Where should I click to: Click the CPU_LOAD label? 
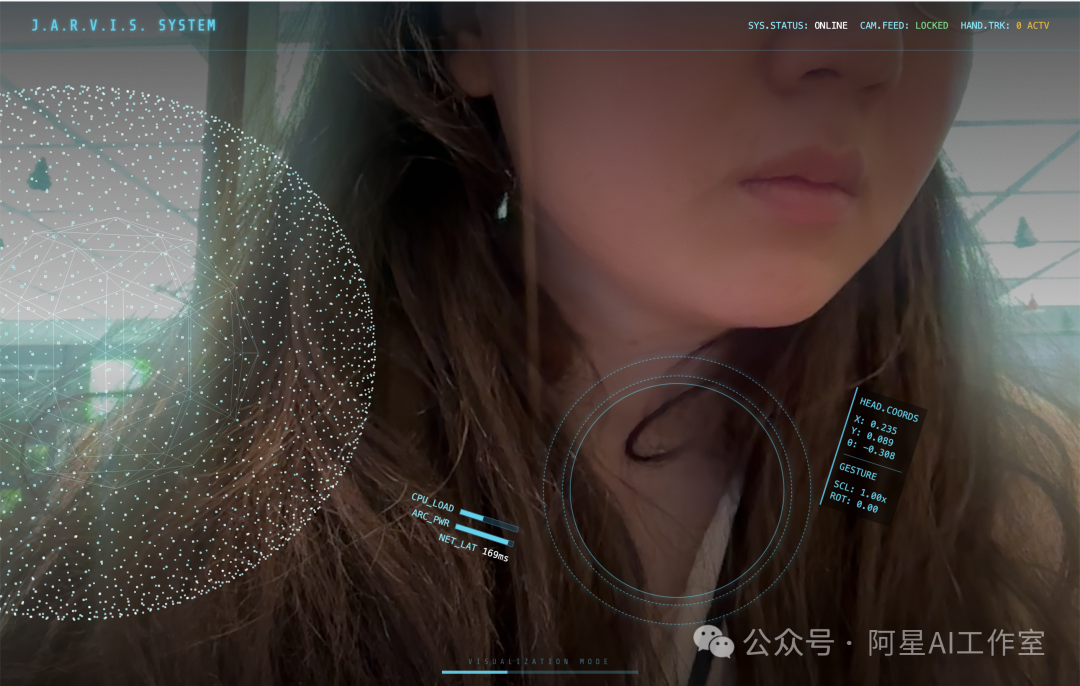pyautogui.click(x=433, y=501)
